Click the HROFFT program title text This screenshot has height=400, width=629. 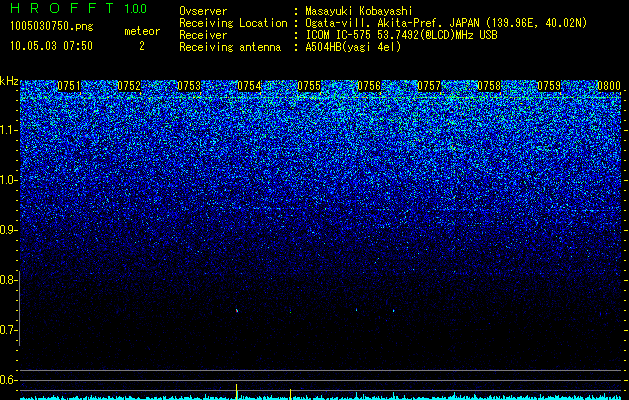click(x=63, y=8)
